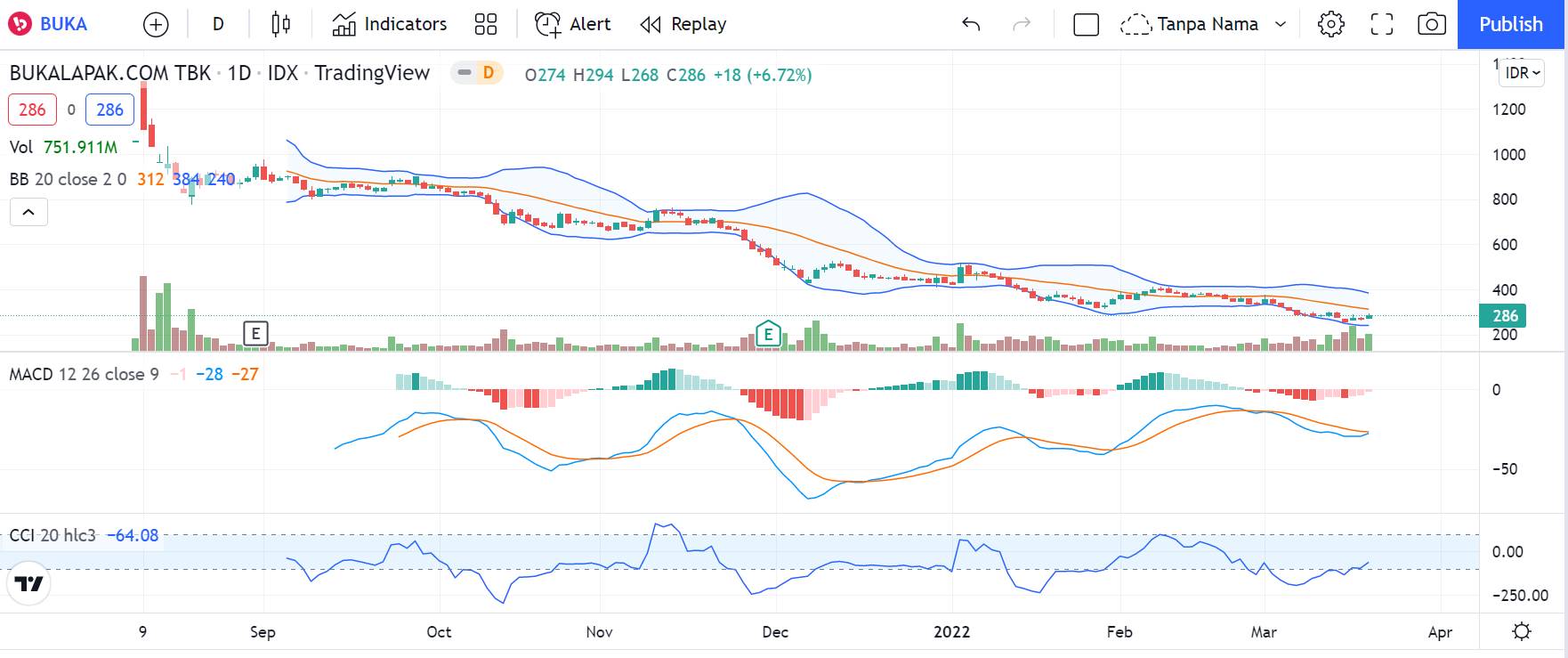
Task: Open the Indicators dialog
Action: pyautogui.click(x=390, y=24)
